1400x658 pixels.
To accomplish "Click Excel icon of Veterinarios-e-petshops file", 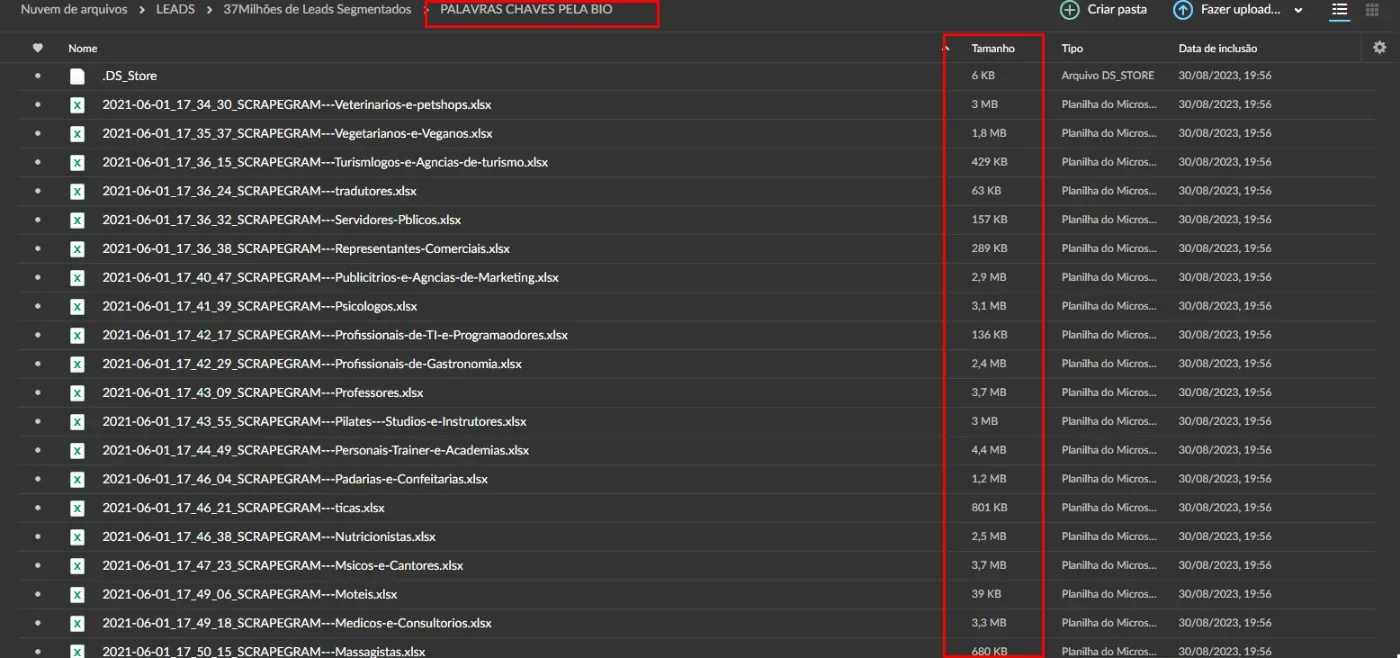I will 77,105.
